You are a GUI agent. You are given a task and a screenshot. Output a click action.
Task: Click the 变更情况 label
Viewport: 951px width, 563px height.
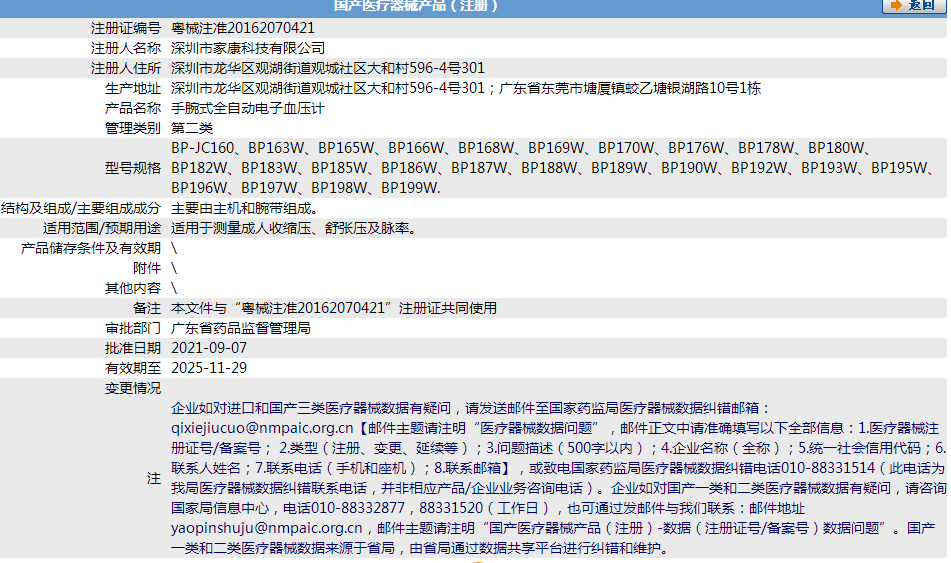coord(133,388)
